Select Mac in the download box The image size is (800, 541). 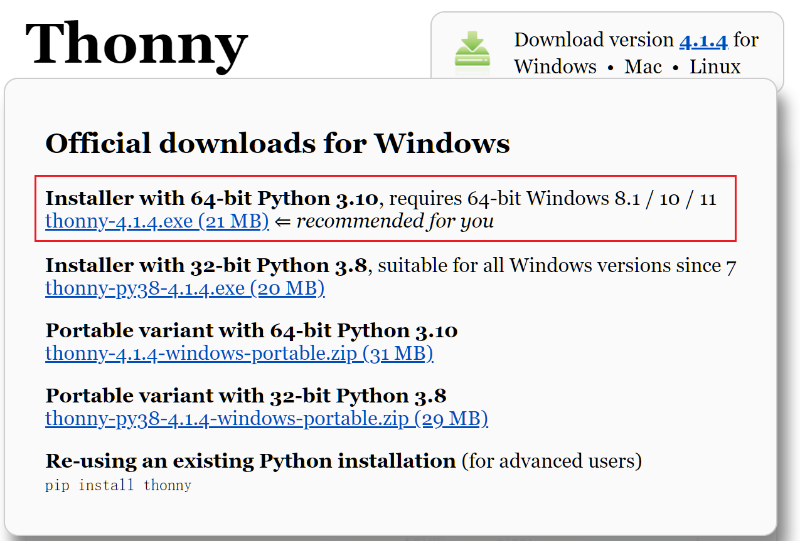point(643,67)
